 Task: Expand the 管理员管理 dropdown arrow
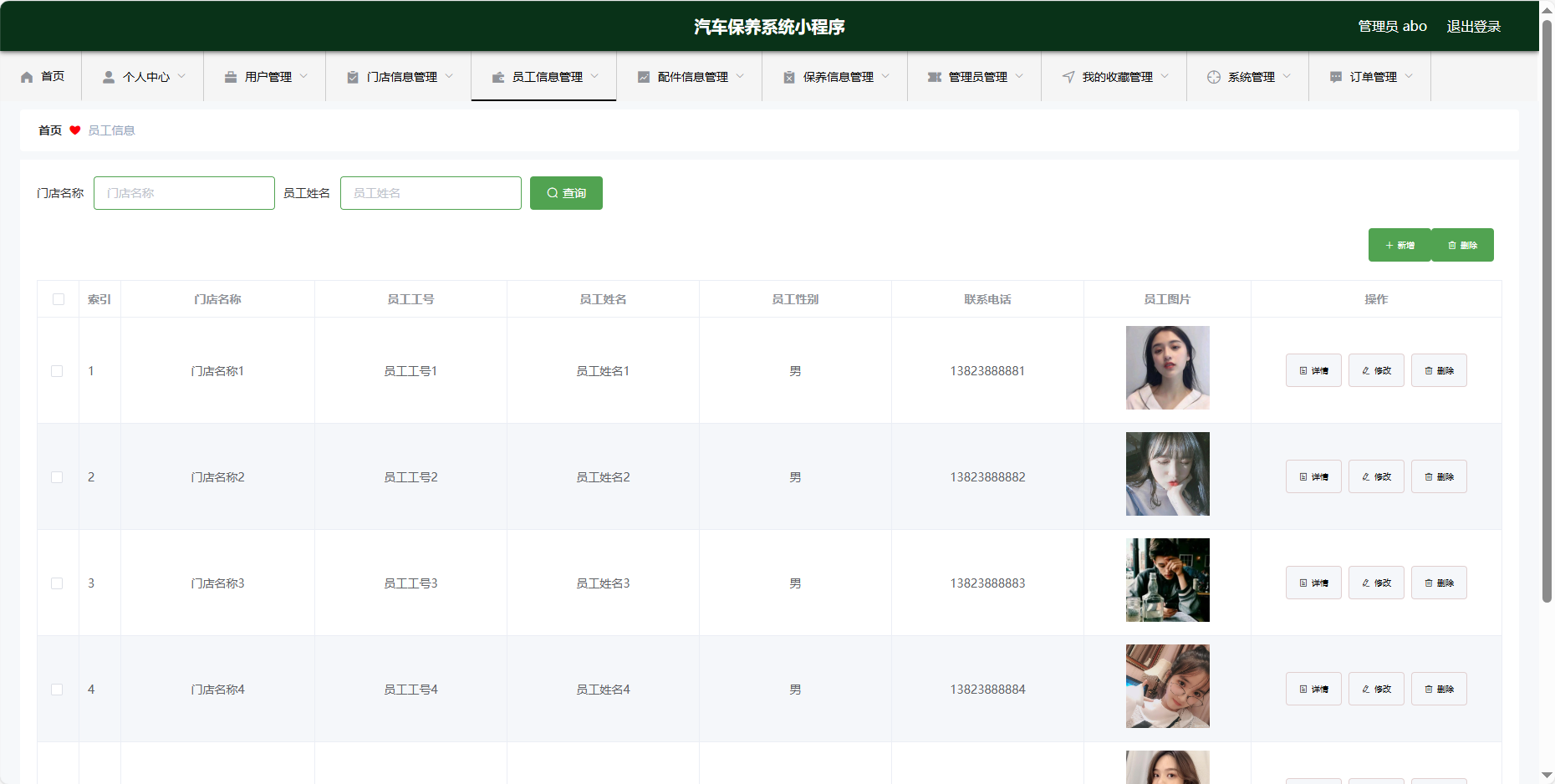pos(1019,76)
